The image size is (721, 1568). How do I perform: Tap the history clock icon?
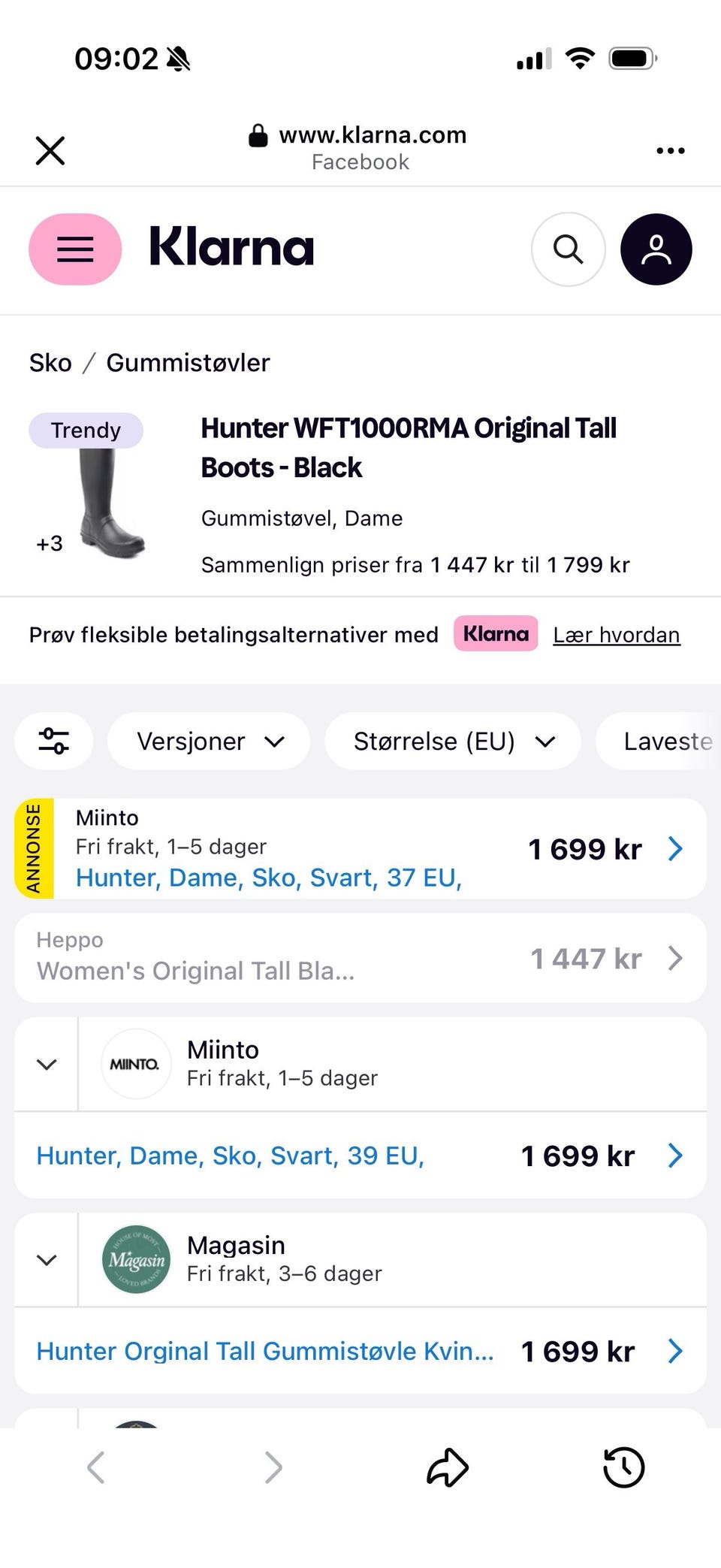[x=624, y=1467]
